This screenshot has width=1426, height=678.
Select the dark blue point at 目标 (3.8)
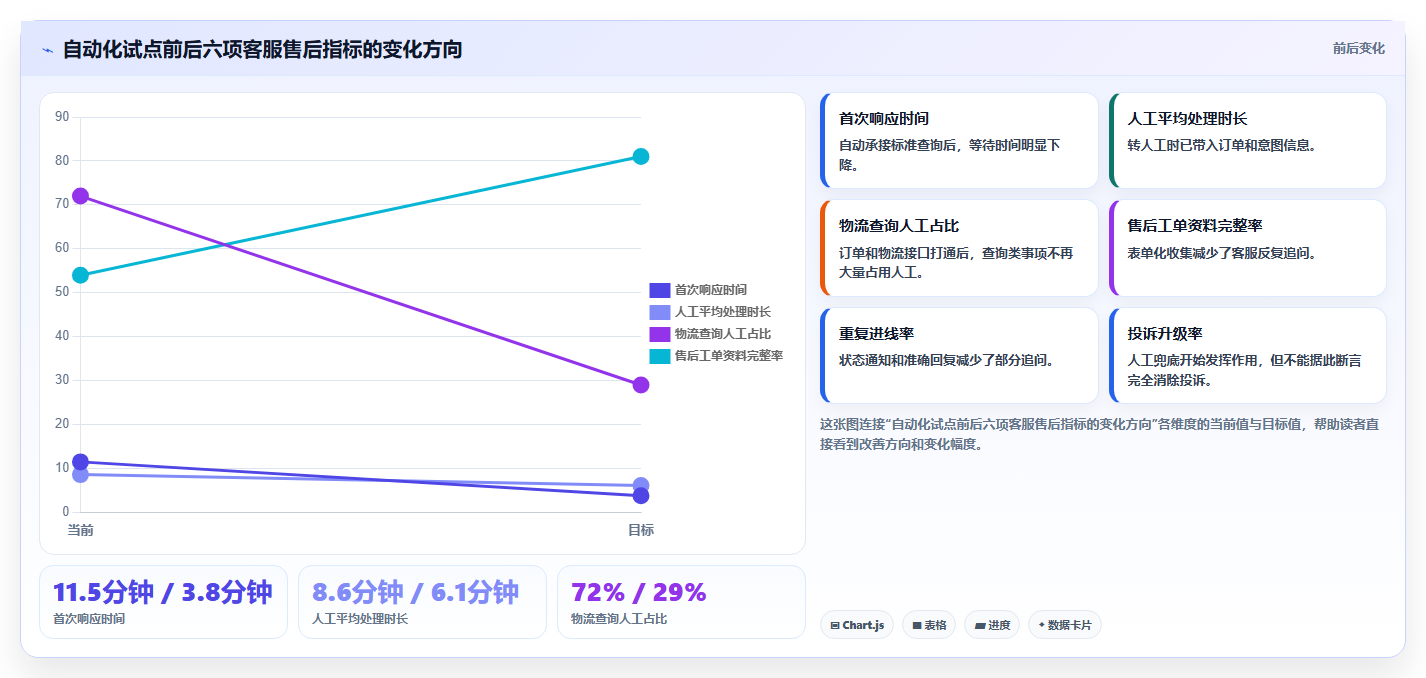pyautogui.click(x=641, y=496)
